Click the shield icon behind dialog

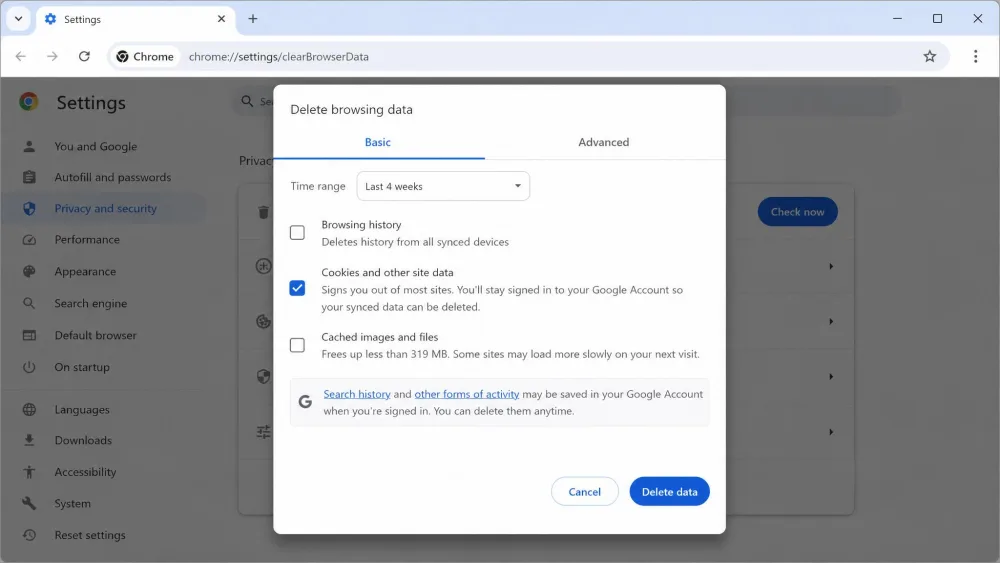pyautogui.click(x=263, y=376)
